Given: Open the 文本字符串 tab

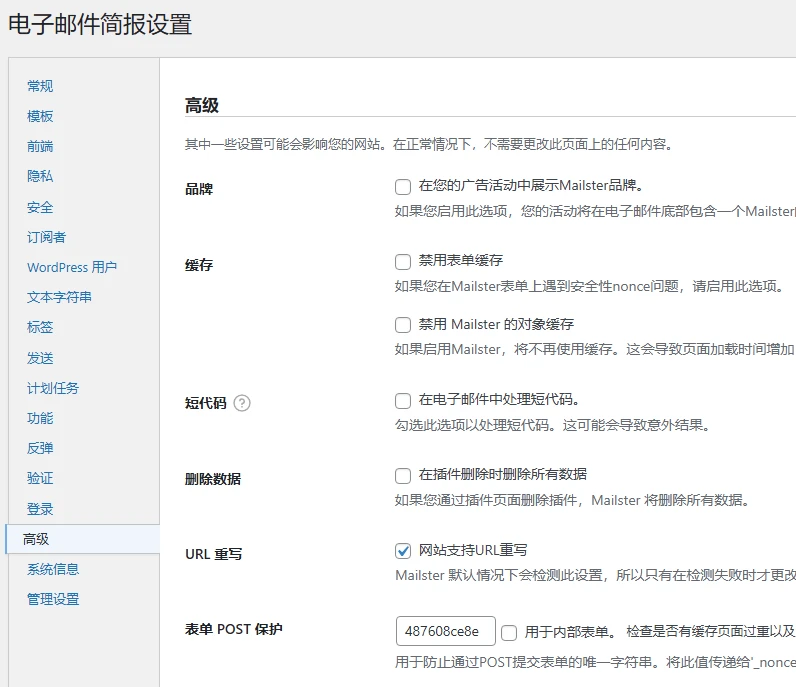Looking at the screenshot, I should 59,297.
